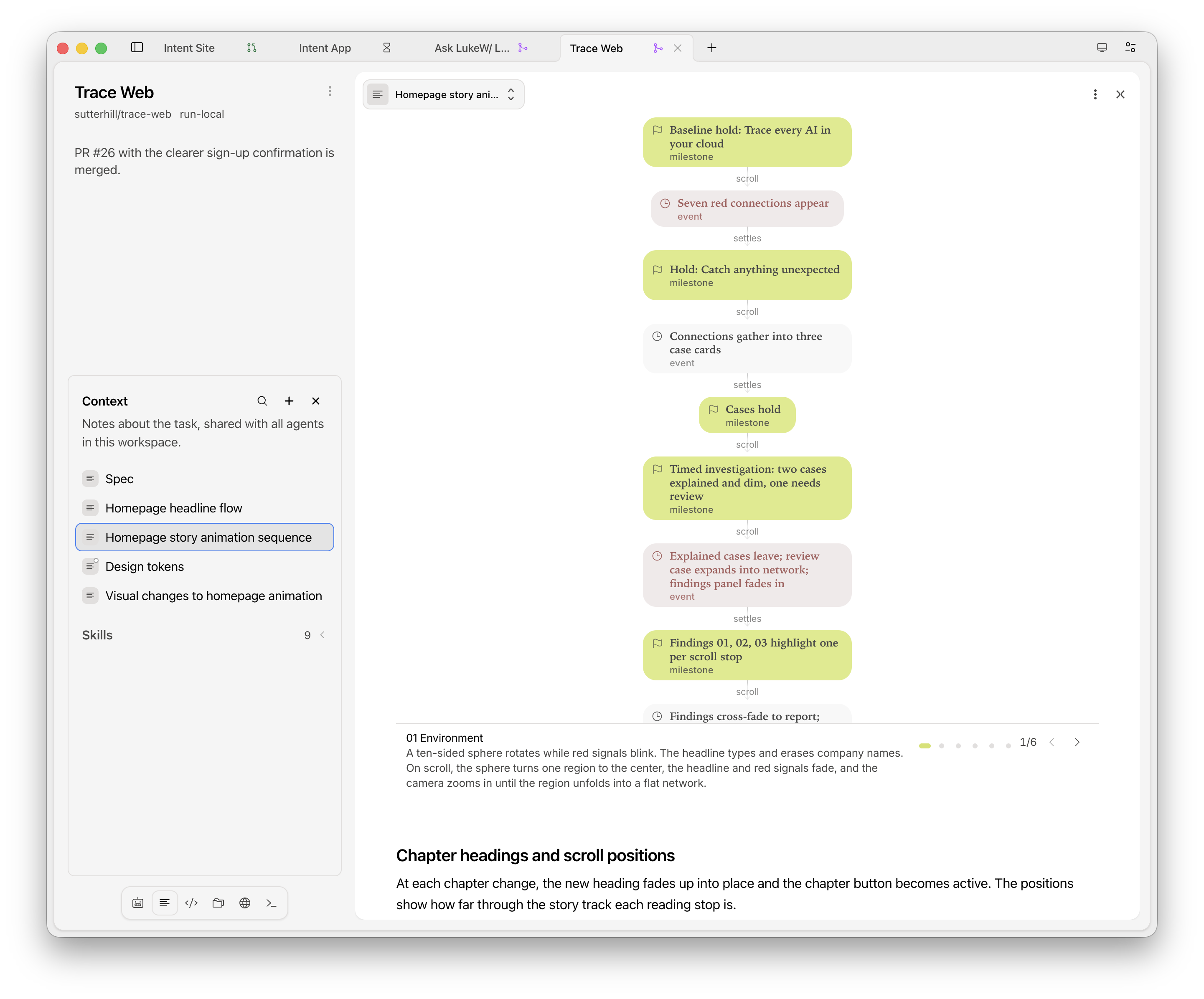Click Hold: Catch anything unexpected milestone

pos(747,276)
